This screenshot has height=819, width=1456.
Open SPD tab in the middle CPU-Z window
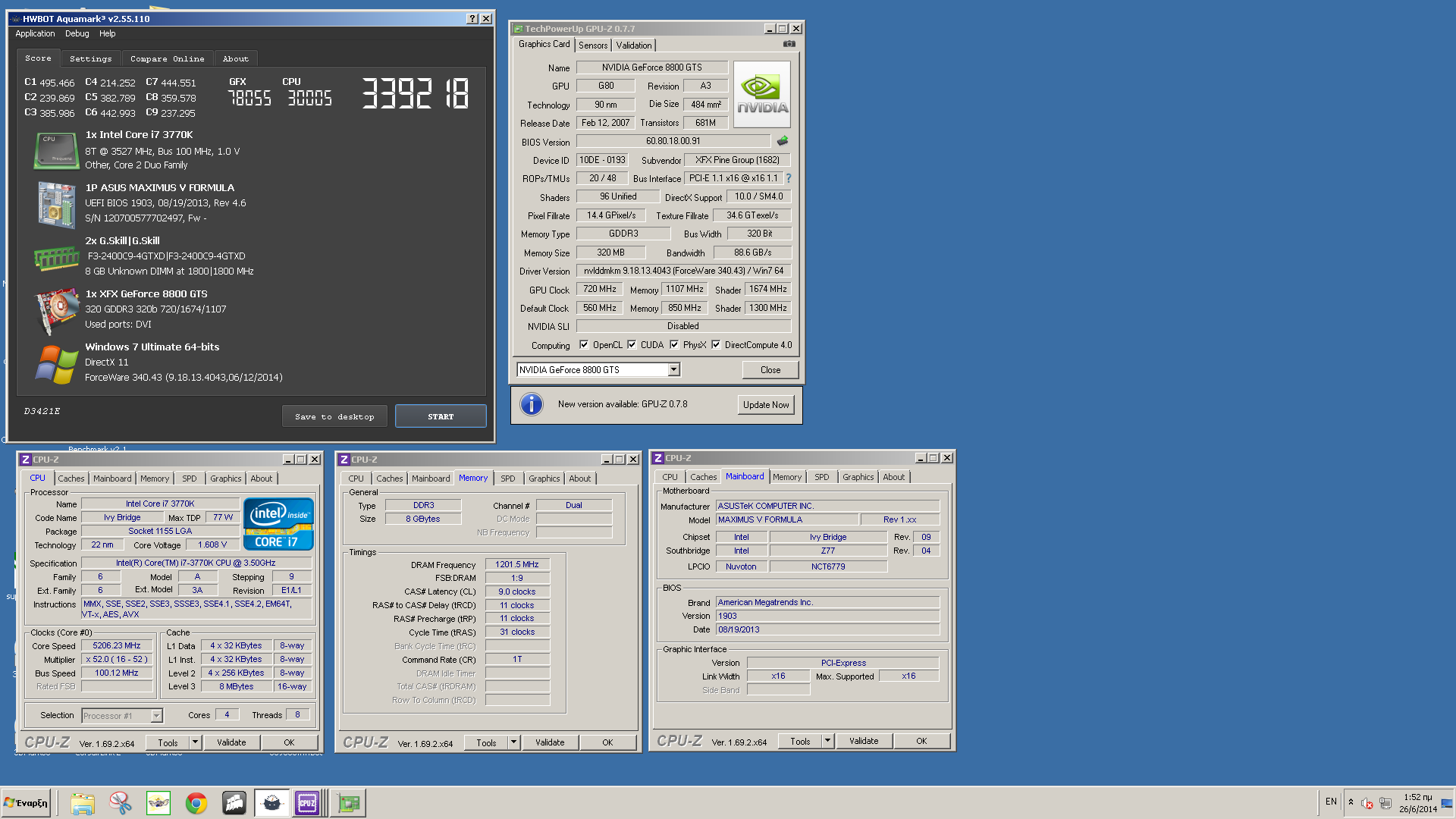point(507,479)
